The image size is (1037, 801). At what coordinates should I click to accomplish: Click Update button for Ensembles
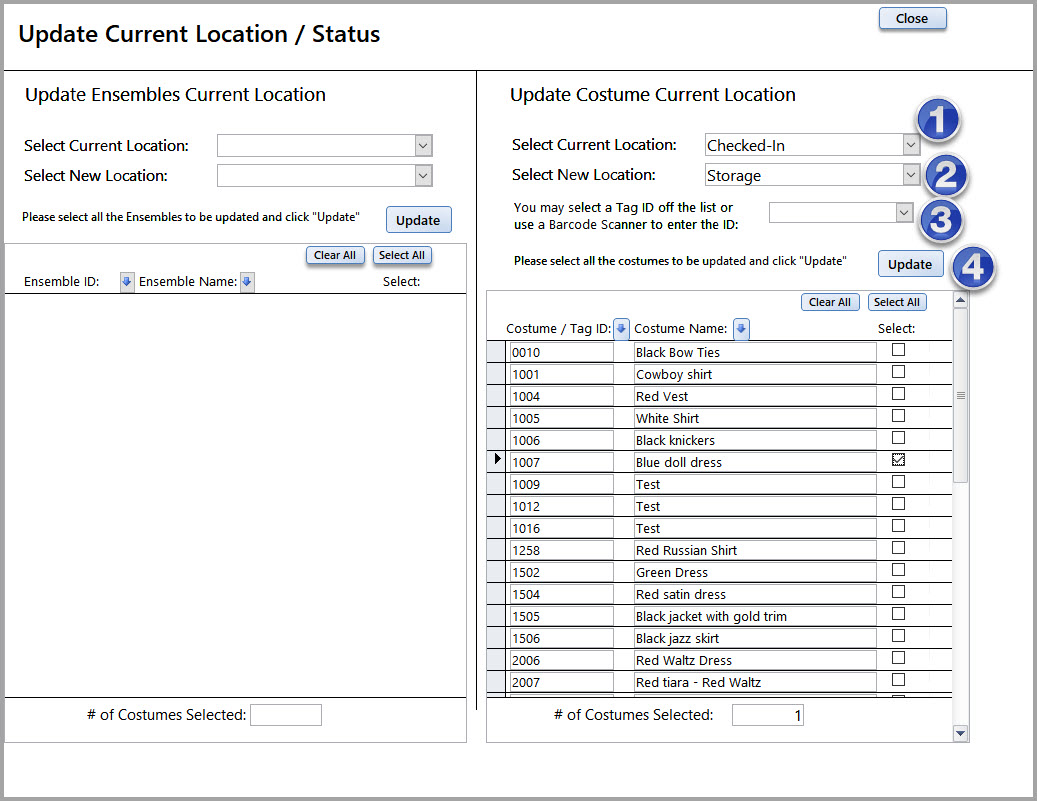coord(418,220)
